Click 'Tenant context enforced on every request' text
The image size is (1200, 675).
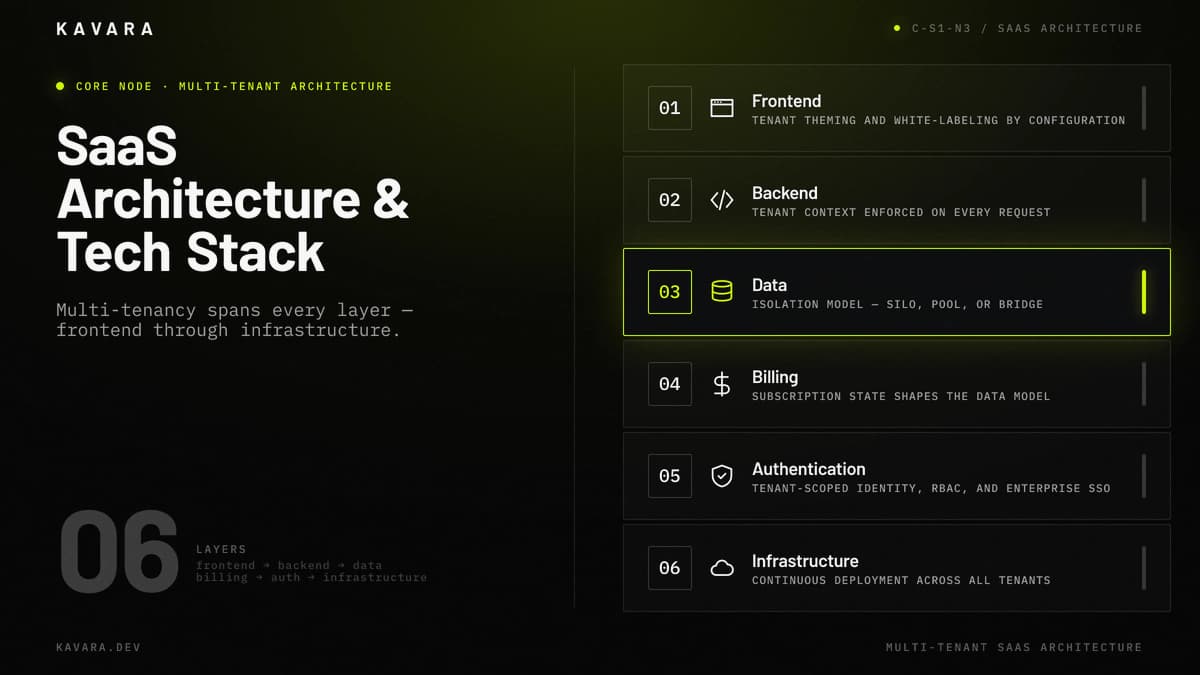901,212
